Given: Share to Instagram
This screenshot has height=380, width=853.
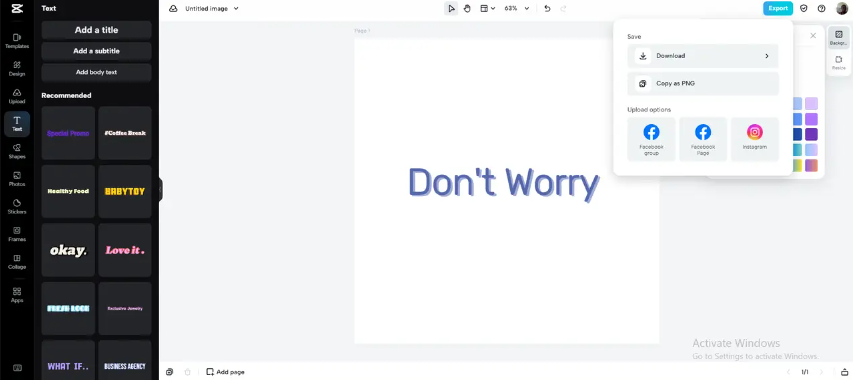Looking at the screenshot, I should click(x=755, y=139).
